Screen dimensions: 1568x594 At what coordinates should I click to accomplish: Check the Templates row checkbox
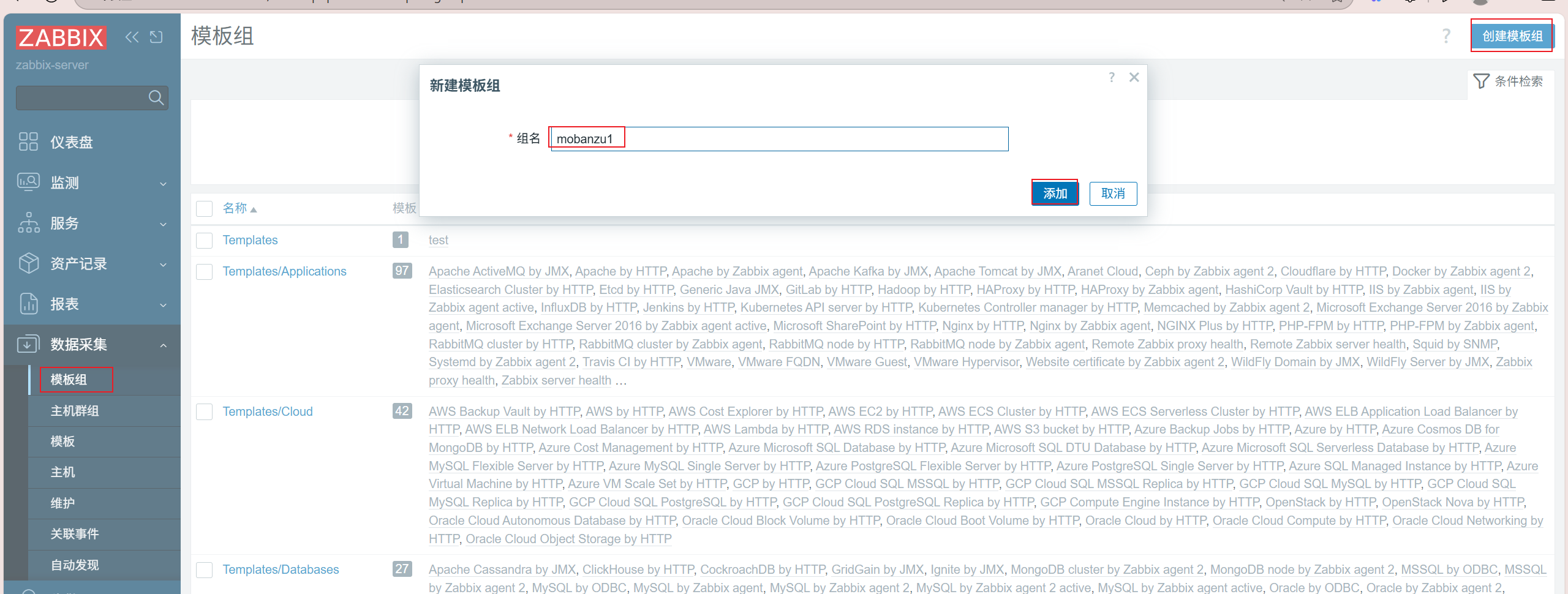204,240
